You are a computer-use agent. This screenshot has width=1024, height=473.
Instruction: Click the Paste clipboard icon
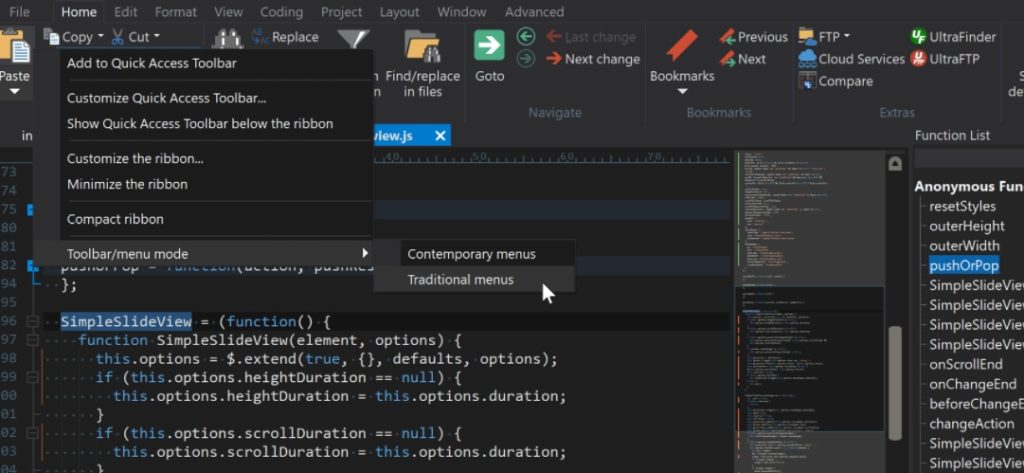coord(14,47)
